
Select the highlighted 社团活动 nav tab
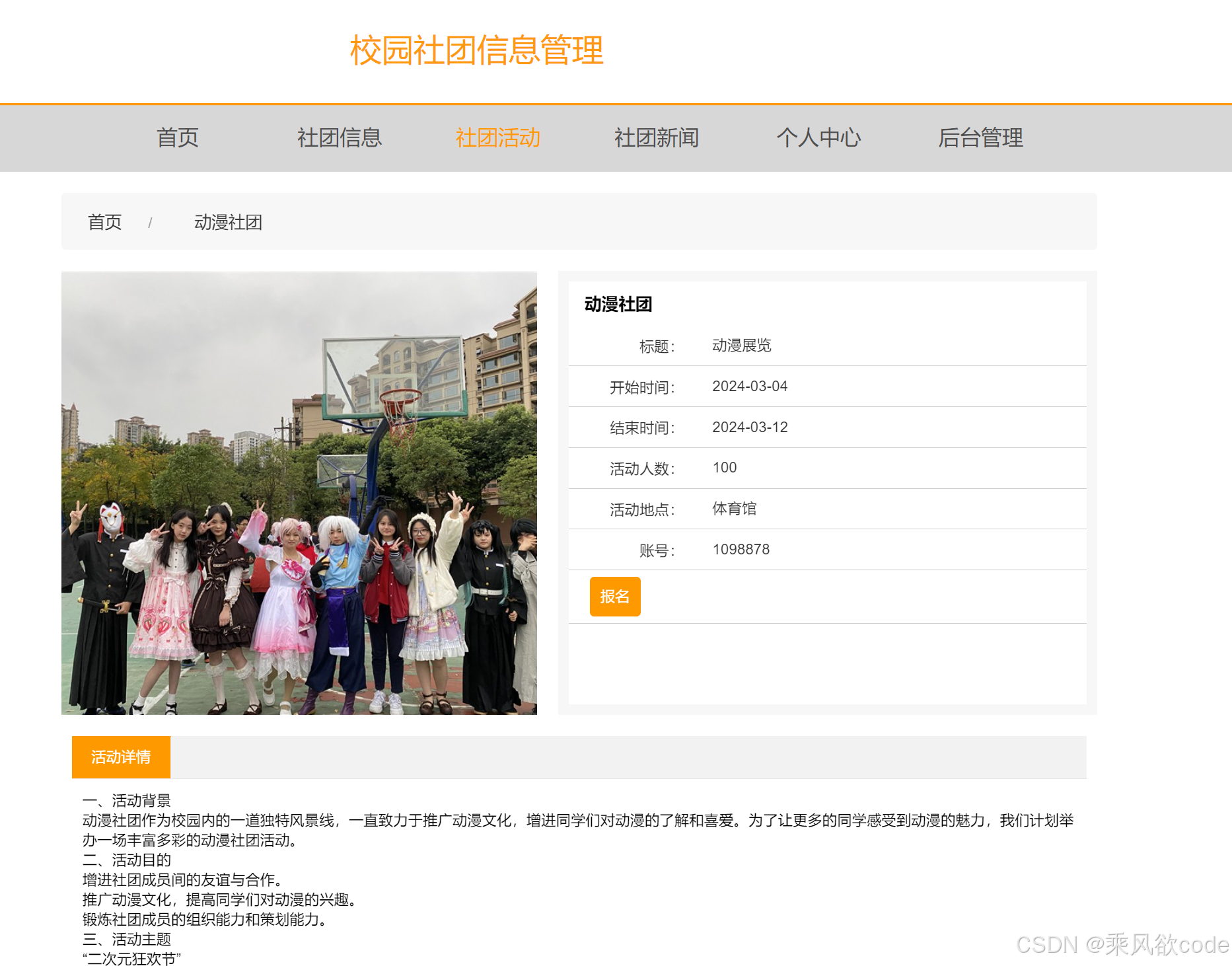499,138
